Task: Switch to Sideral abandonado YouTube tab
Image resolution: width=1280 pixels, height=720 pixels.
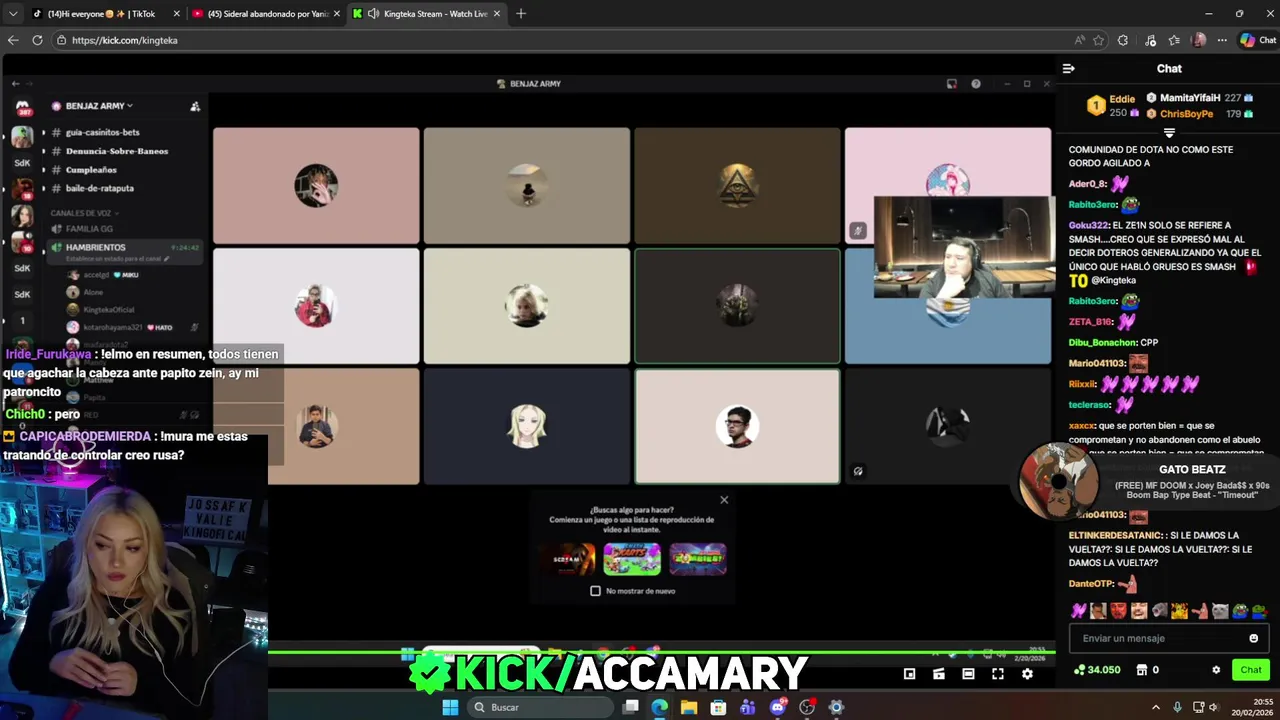Action: click(x=265, y=14)
